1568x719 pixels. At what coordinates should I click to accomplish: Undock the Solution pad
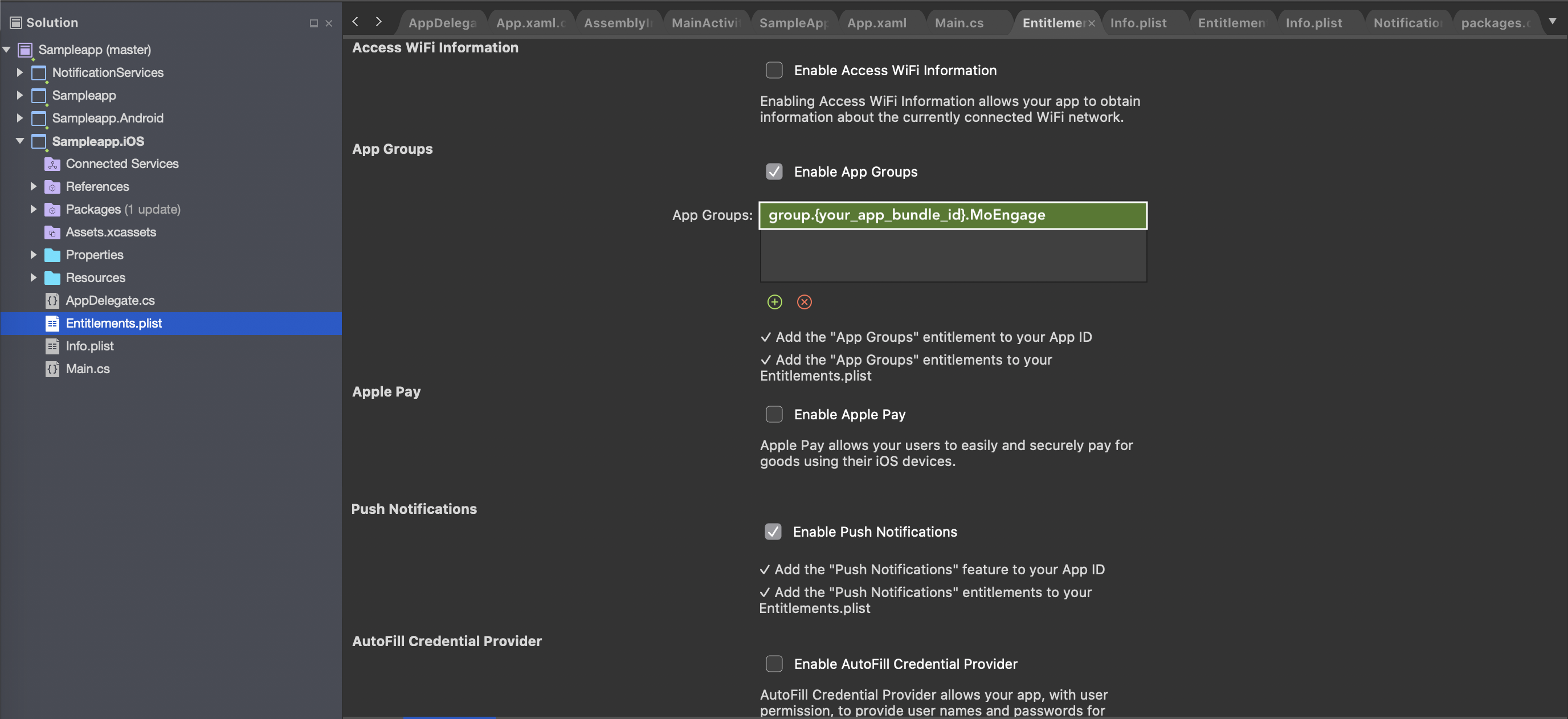pyautogui.click(x=313, y=23)
